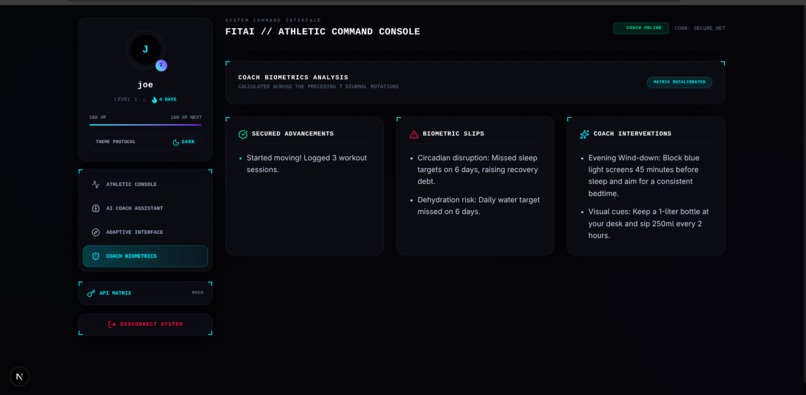Open the API Matrix panel

click(x=145, y=293)
